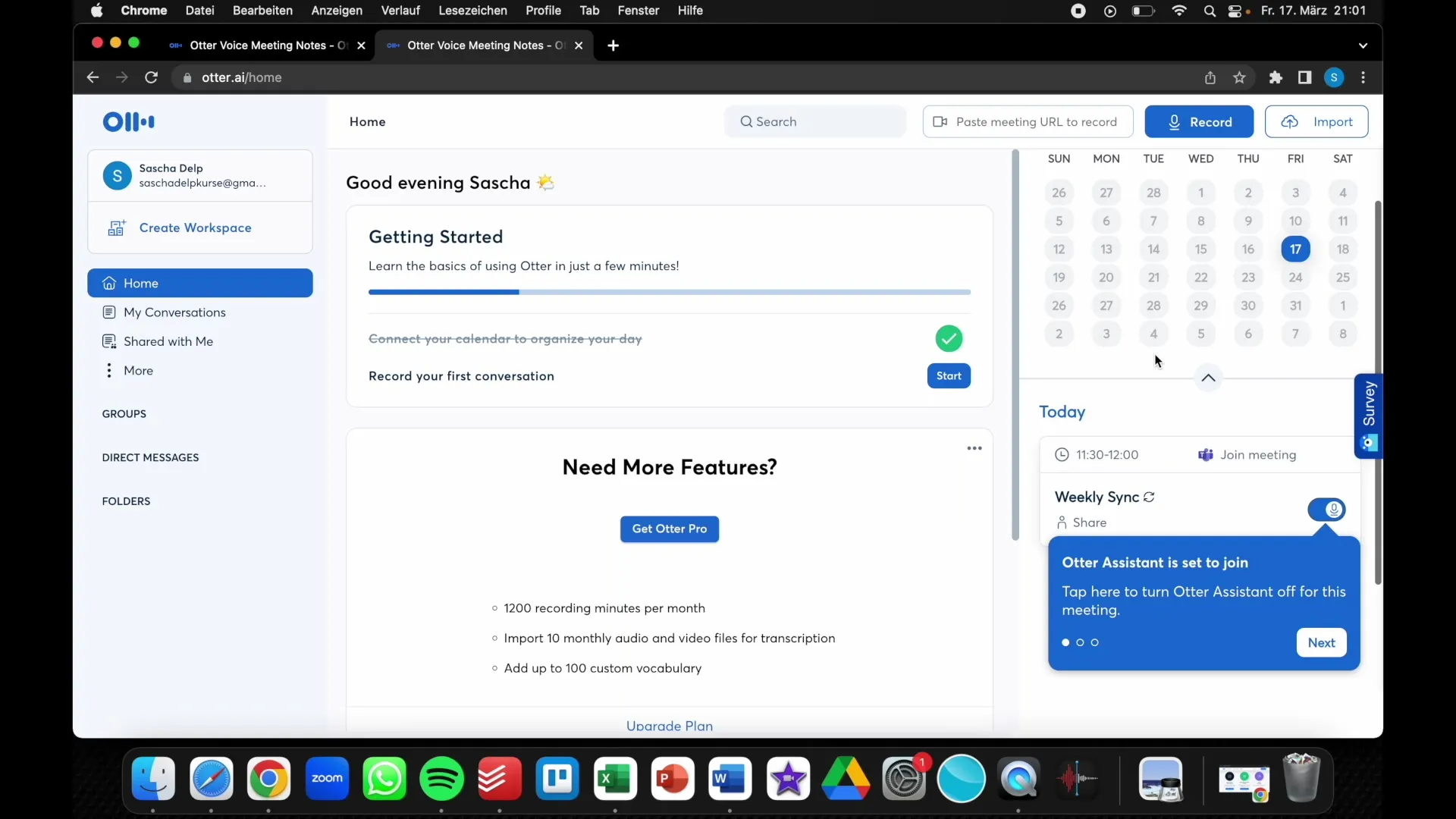Open the Survey side tab
This screenshot has height=819, width=1456.
pos(1369,416)
